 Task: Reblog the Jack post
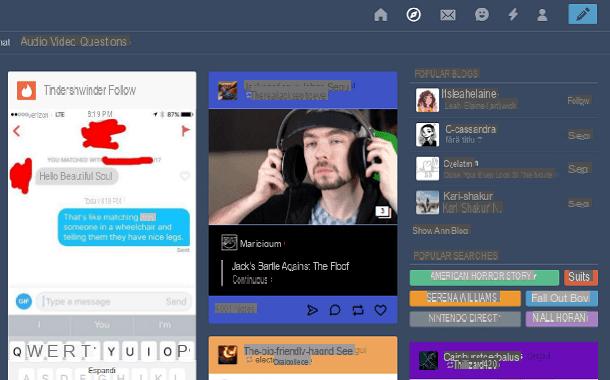358,310
